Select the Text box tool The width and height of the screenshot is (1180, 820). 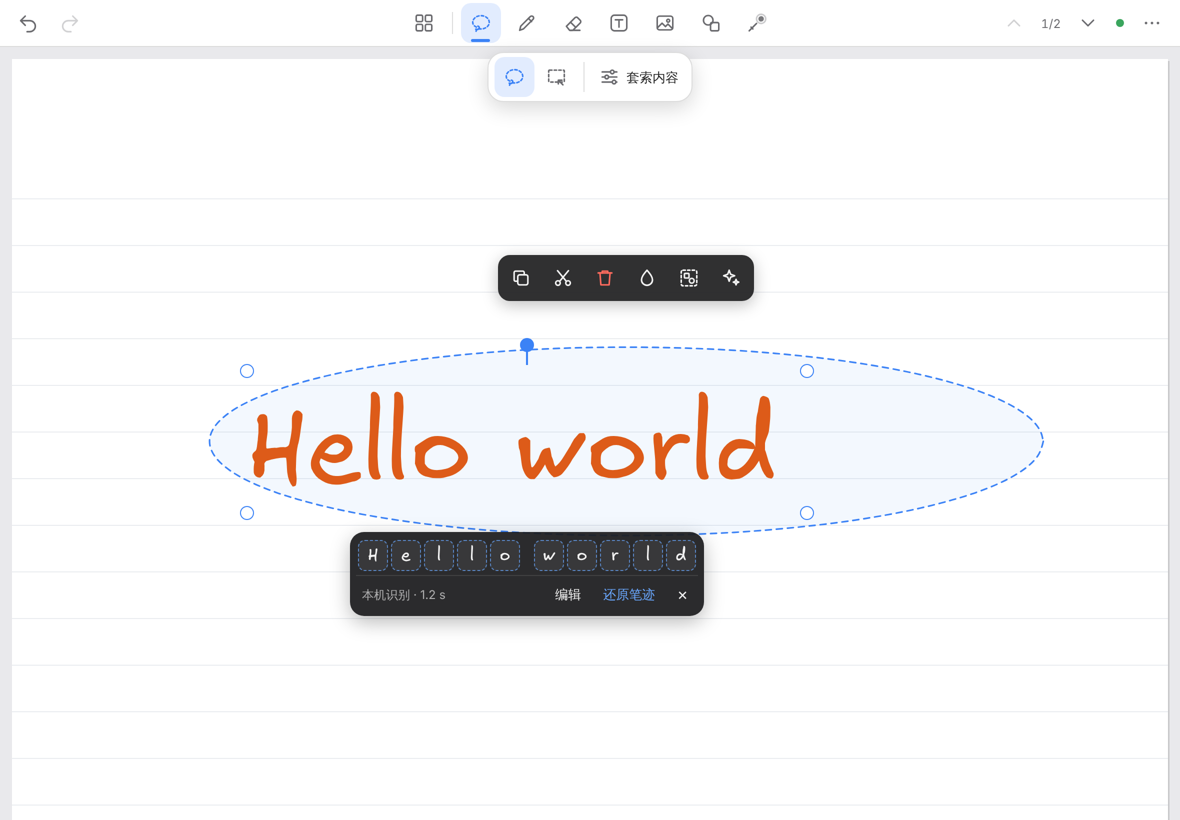click(x=619, y=23)
